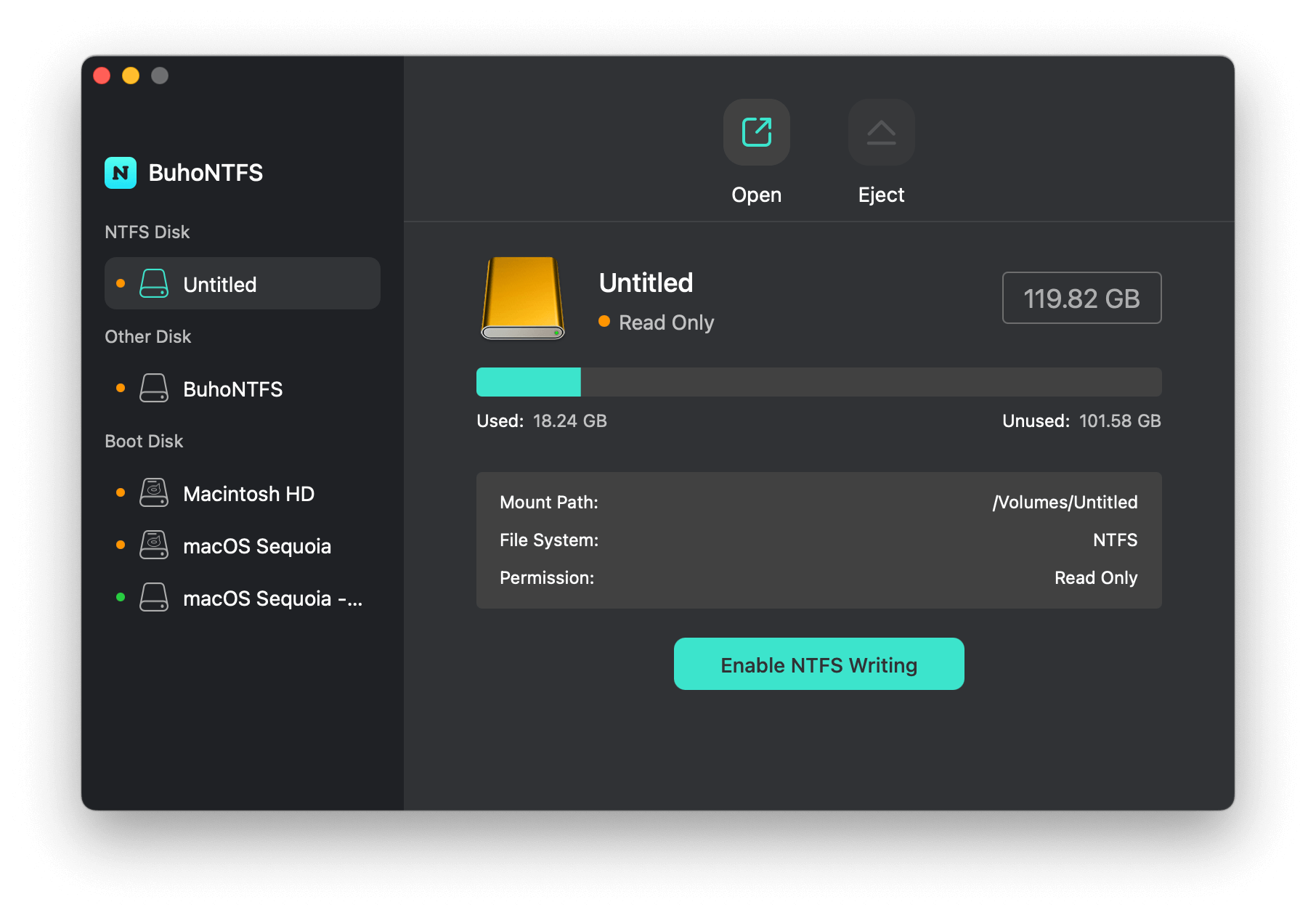Image resolution: width=1316 pixels, height=918 pixels.
Task: Click the Permission: label
Action: [x=547, y=578]
